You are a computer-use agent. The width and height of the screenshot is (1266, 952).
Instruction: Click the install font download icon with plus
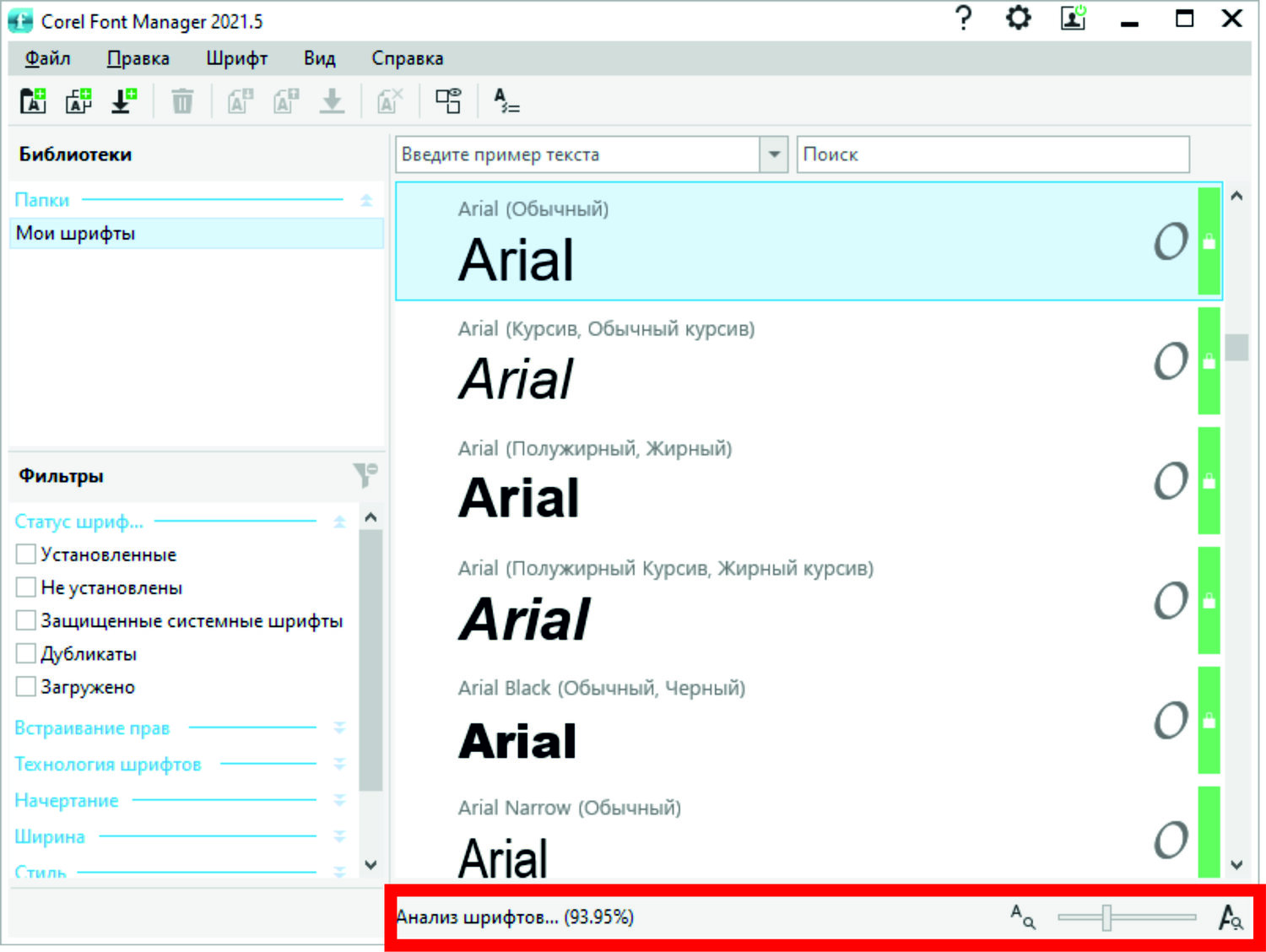[124, 101]
